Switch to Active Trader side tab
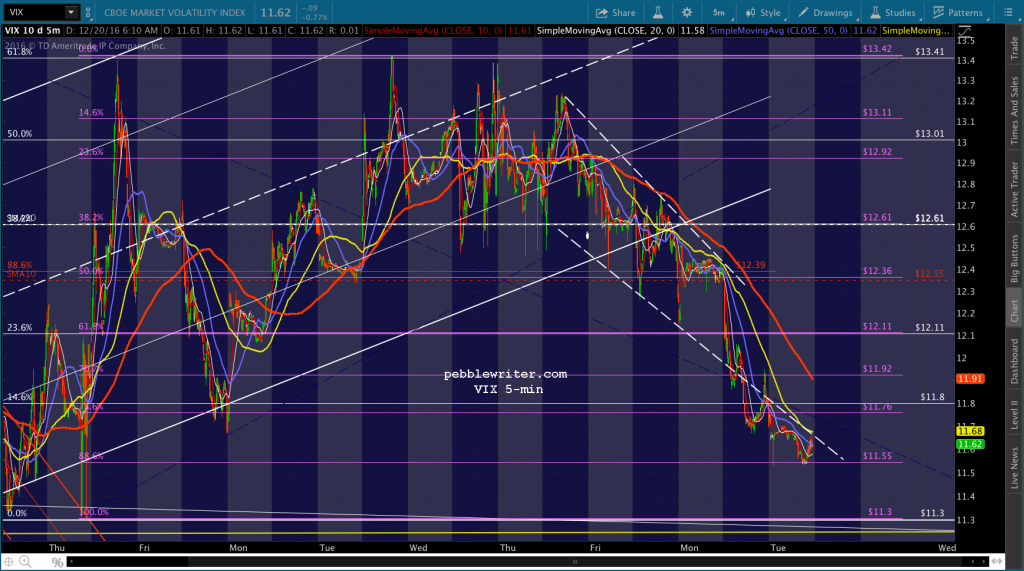The height and width of the screenshot is (571, 1024). pyautogui.click(x=1014, y=189)
